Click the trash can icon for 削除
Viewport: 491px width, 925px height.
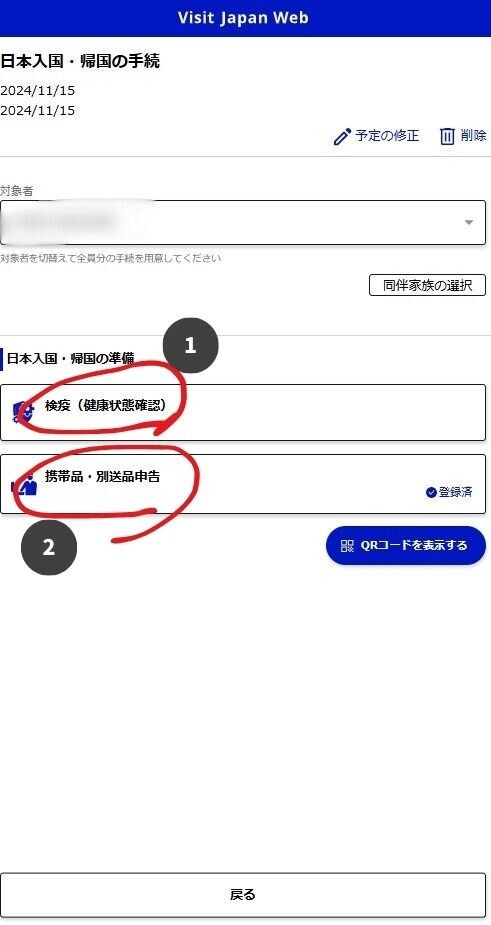(x=447, y=136)
